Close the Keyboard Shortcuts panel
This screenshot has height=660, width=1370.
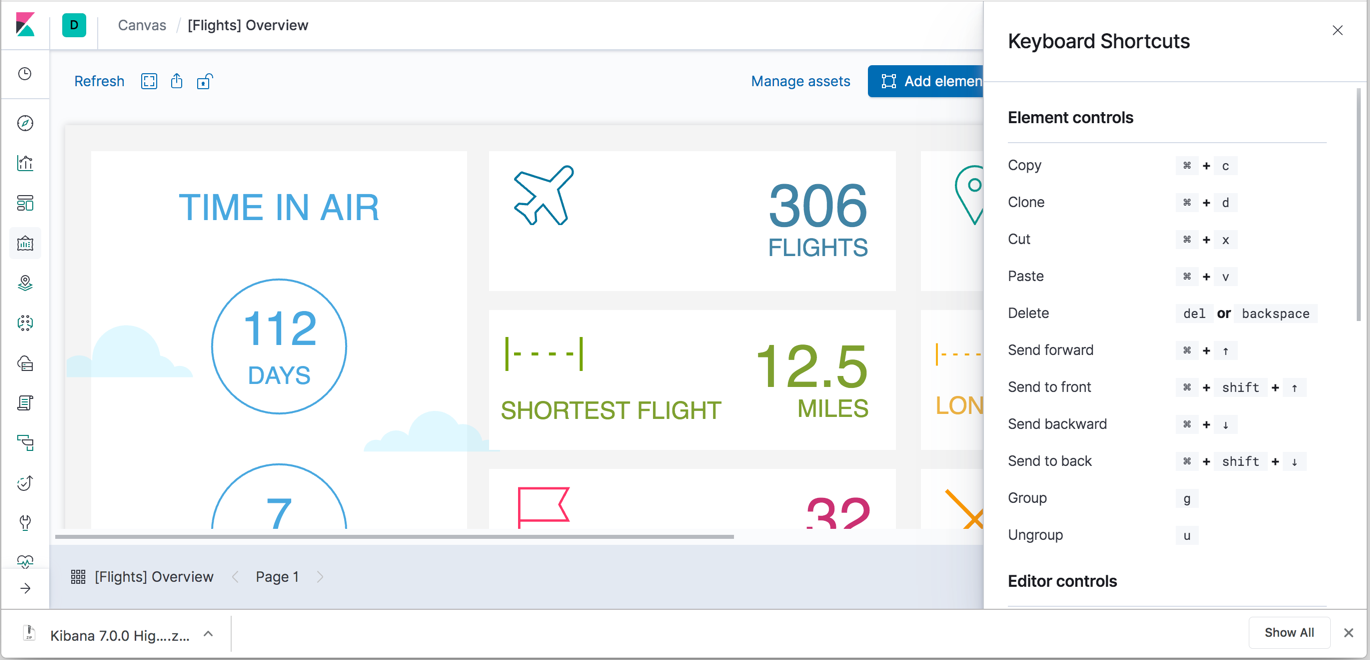pos(1337,30)
